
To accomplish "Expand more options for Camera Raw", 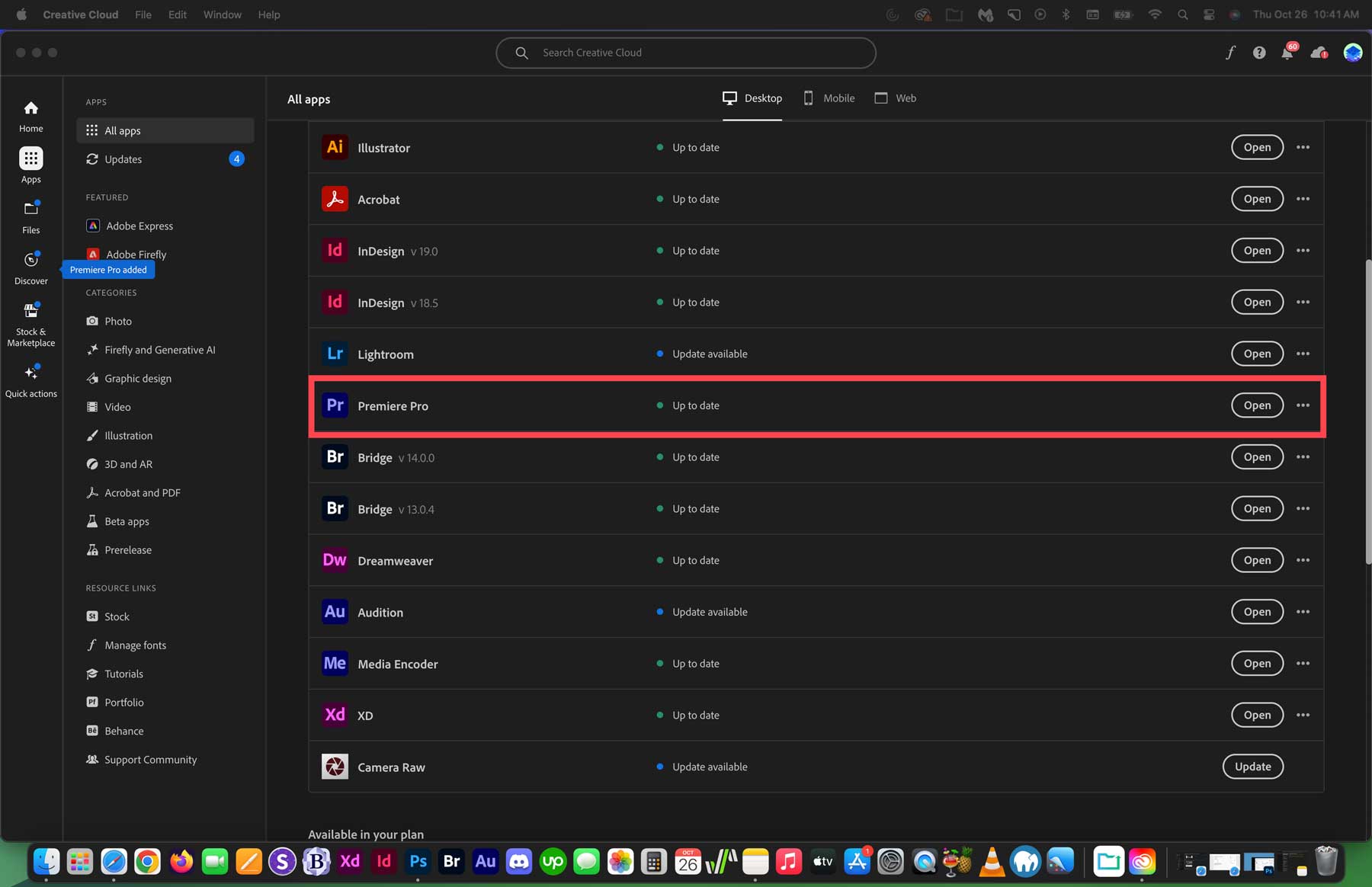I will pos(1303,767).
